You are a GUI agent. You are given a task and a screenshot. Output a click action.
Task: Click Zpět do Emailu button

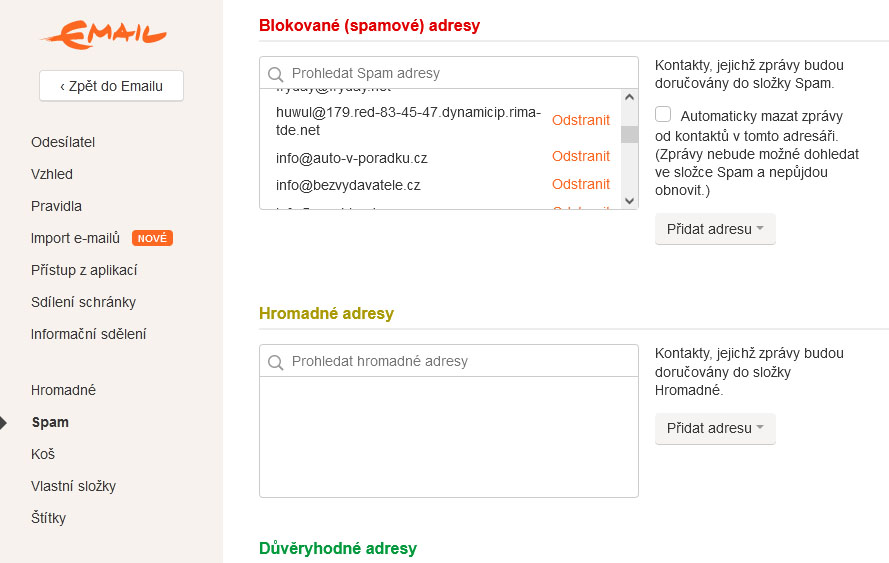click(111, 86)
